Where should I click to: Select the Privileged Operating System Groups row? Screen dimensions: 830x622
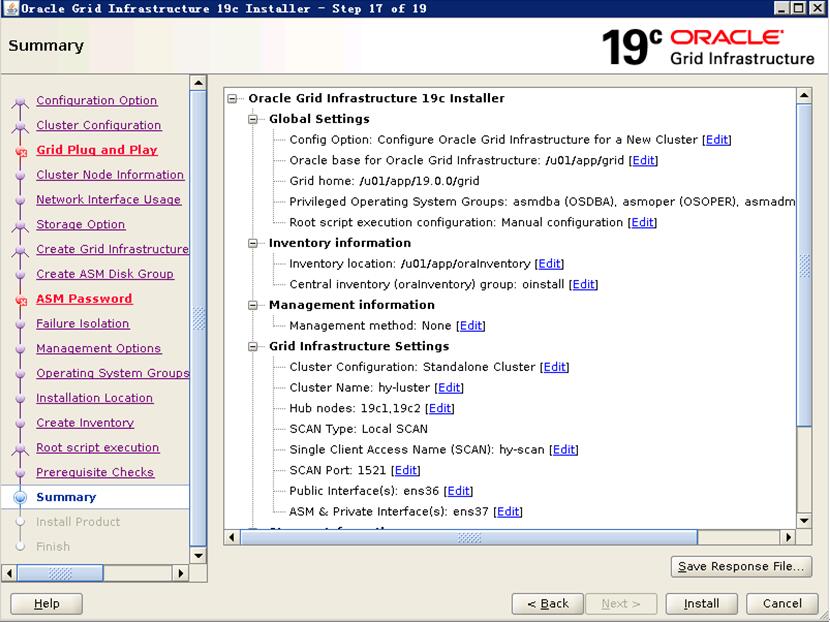pyautogui.click(x=542, y=202)
